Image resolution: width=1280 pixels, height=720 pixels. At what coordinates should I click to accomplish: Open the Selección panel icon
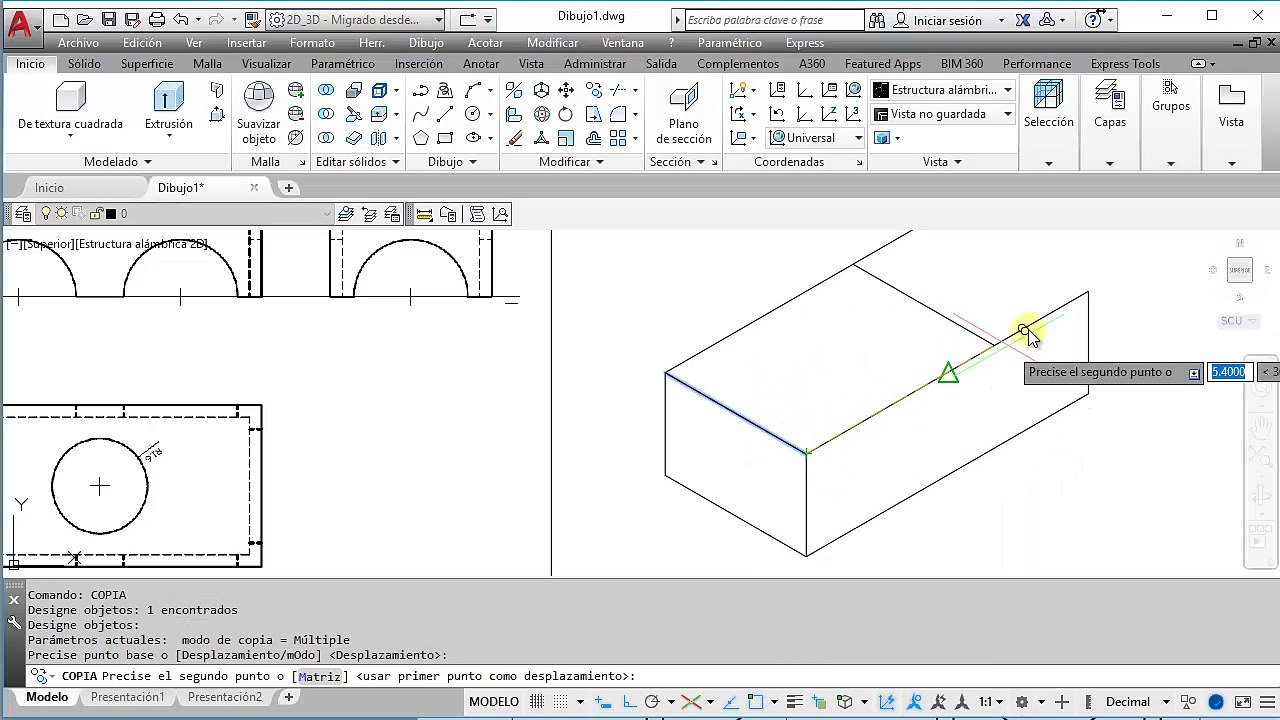[1048, 105]
